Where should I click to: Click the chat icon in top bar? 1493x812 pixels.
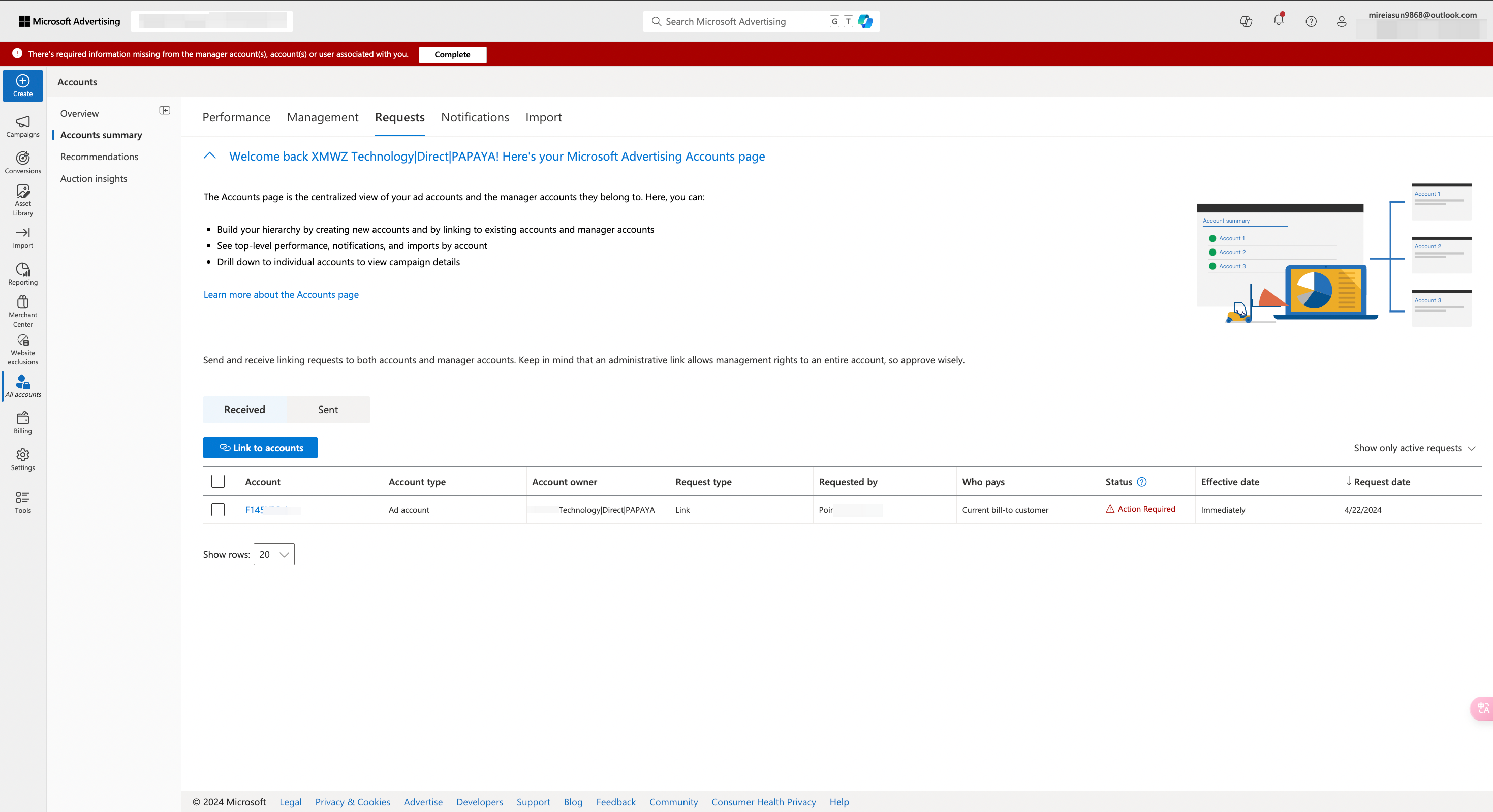tap(1246, 21)
